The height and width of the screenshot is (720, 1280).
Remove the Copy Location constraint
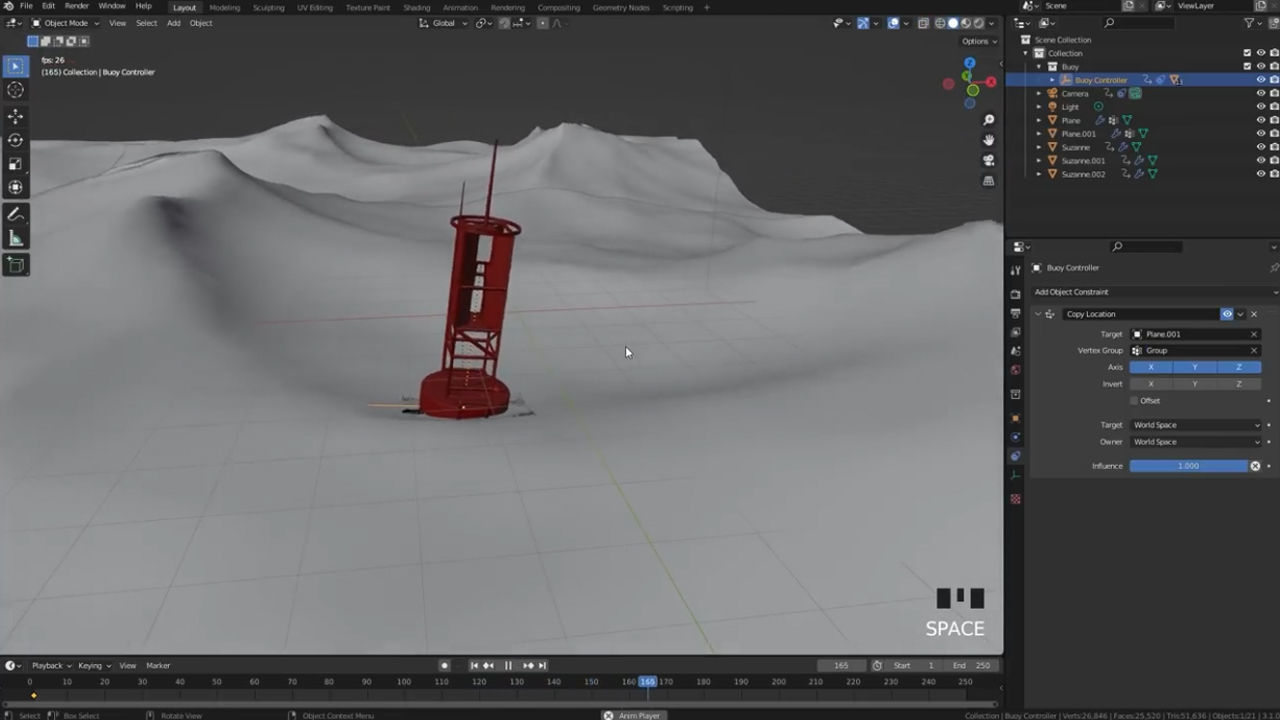click(x=1254, y=314)
